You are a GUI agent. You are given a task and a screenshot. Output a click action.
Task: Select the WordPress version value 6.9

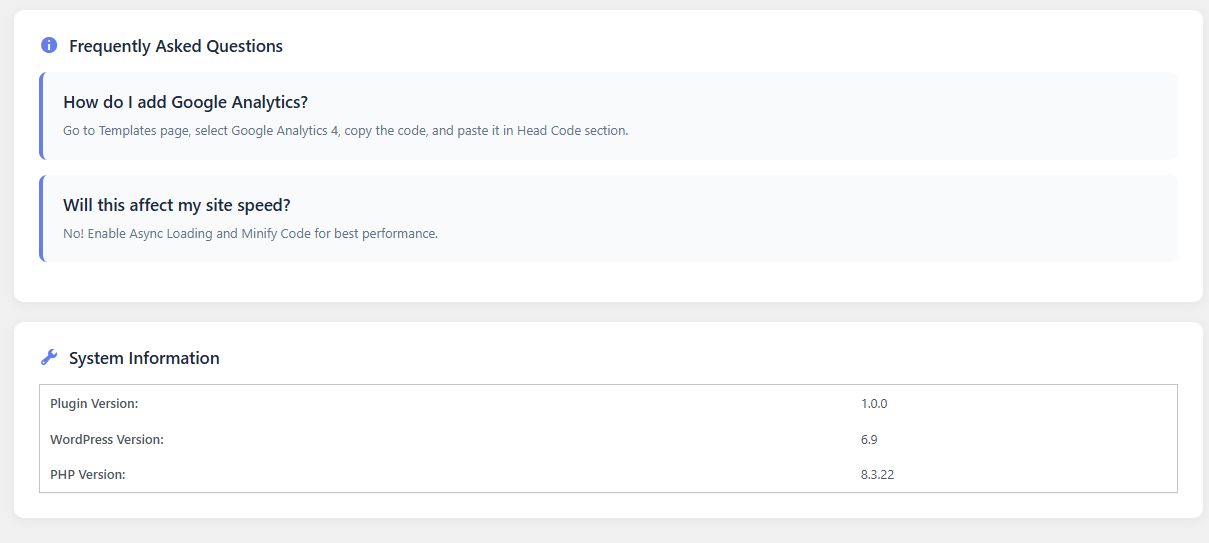869,439
